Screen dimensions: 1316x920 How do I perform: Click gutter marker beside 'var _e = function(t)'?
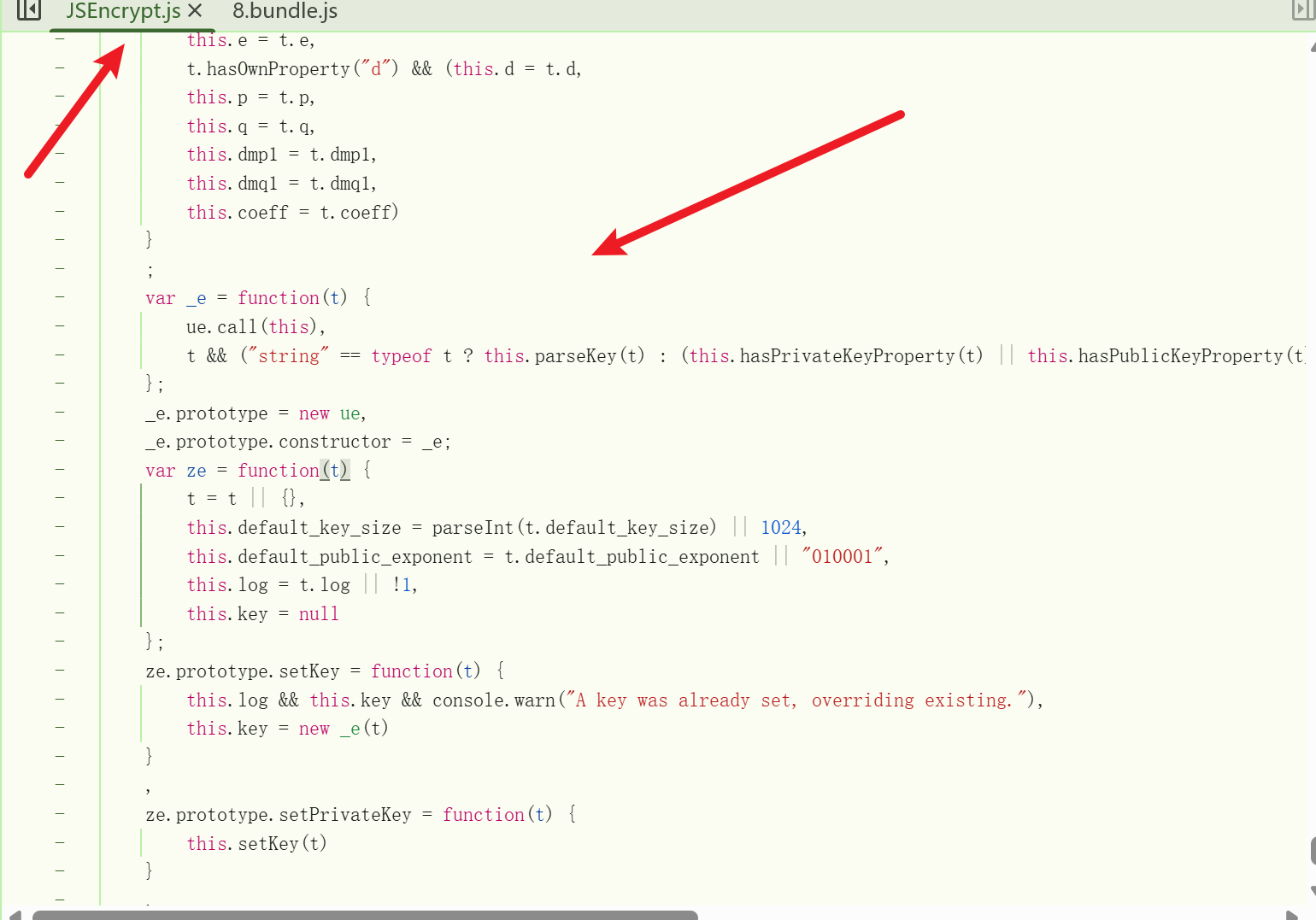click(60, 297)
